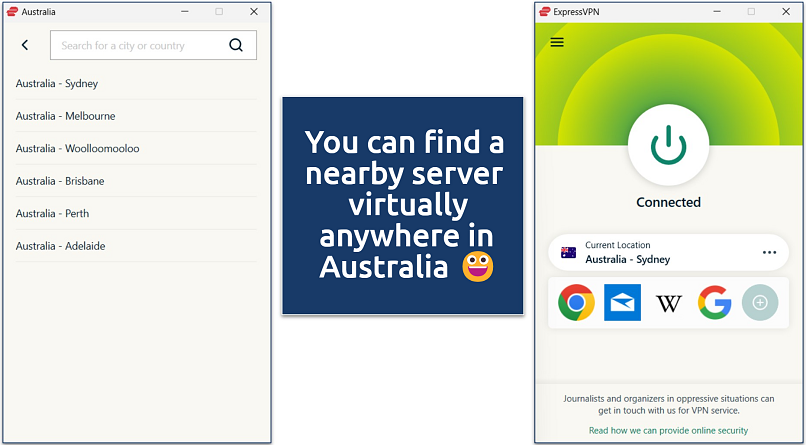Screen dimensions: 806x445
Task: Click the search magnifier icon
Action: point(235,45)
